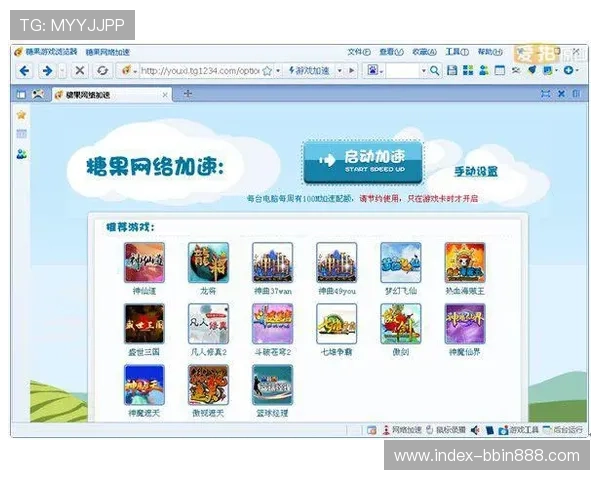Open the 神魔遮天 game thumbnail

click(x=144, y=385)
